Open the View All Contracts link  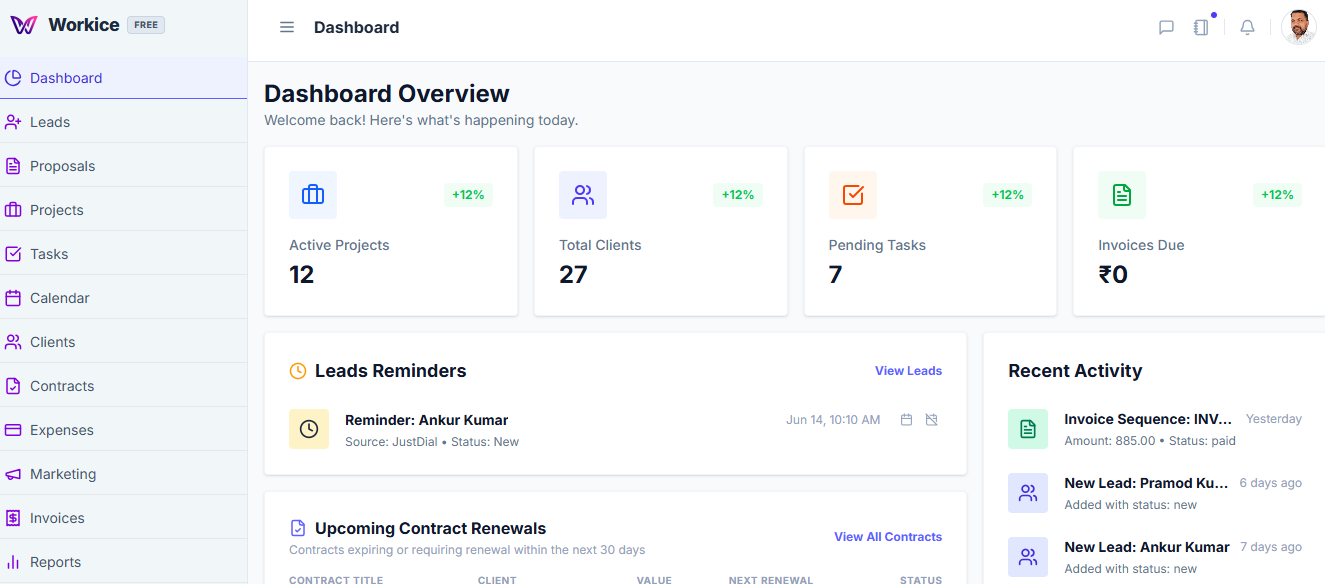point(888,537)
